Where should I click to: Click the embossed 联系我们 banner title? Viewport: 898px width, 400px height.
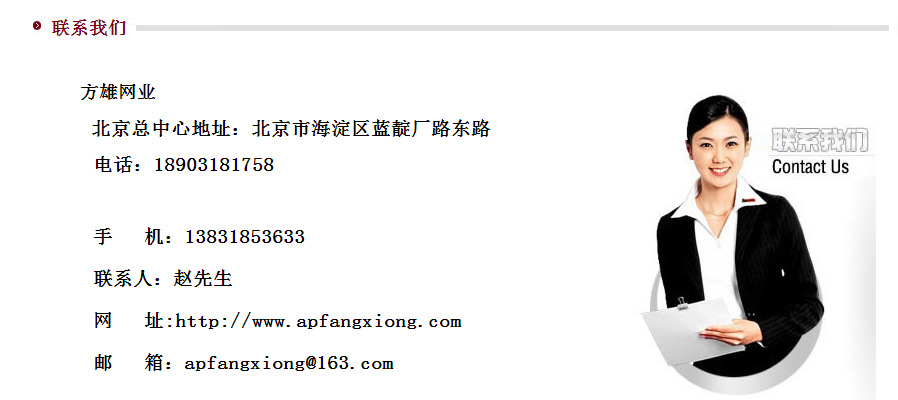click(x=820, y=140)
